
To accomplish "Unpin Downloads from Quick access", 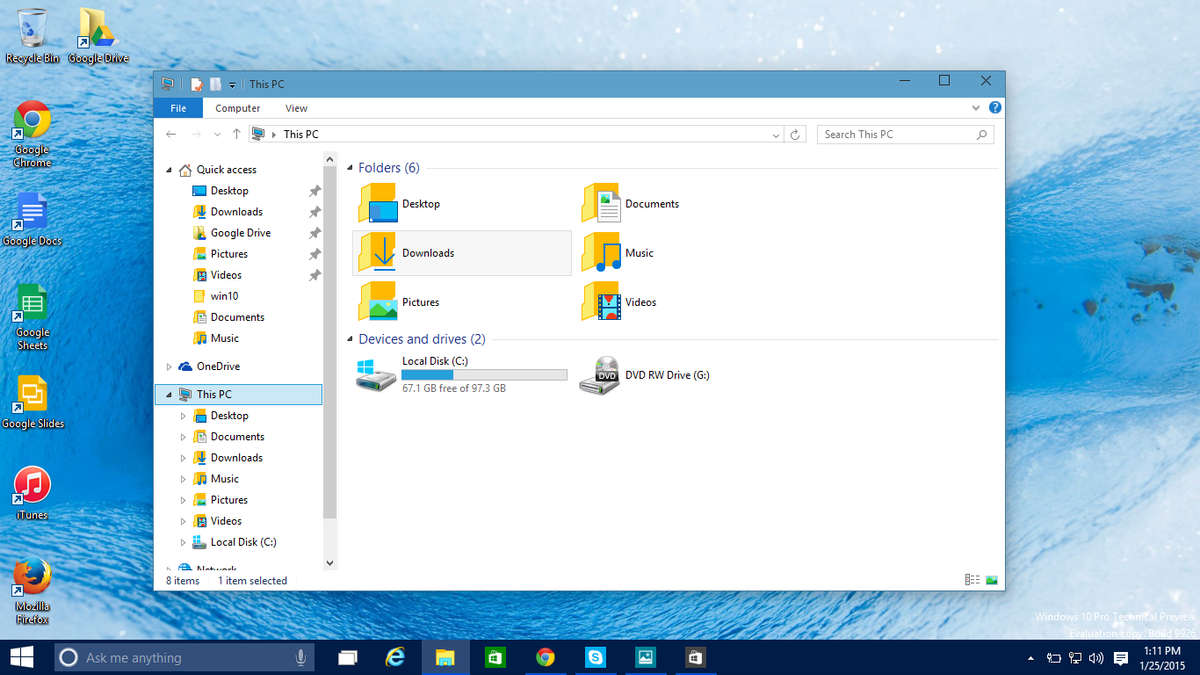I will click(x=313, y=211).
